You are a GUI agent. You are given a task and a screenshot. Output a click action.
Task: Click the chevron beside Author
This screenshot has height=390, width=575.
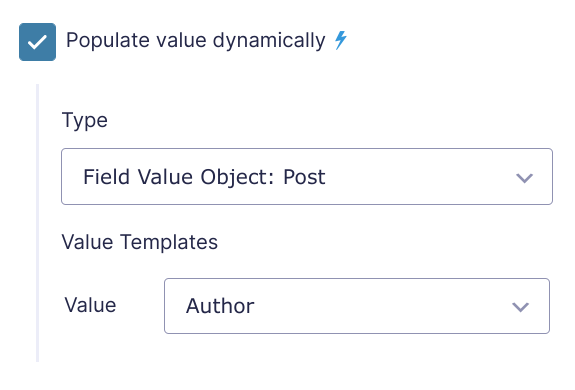[x=520, y=307]
